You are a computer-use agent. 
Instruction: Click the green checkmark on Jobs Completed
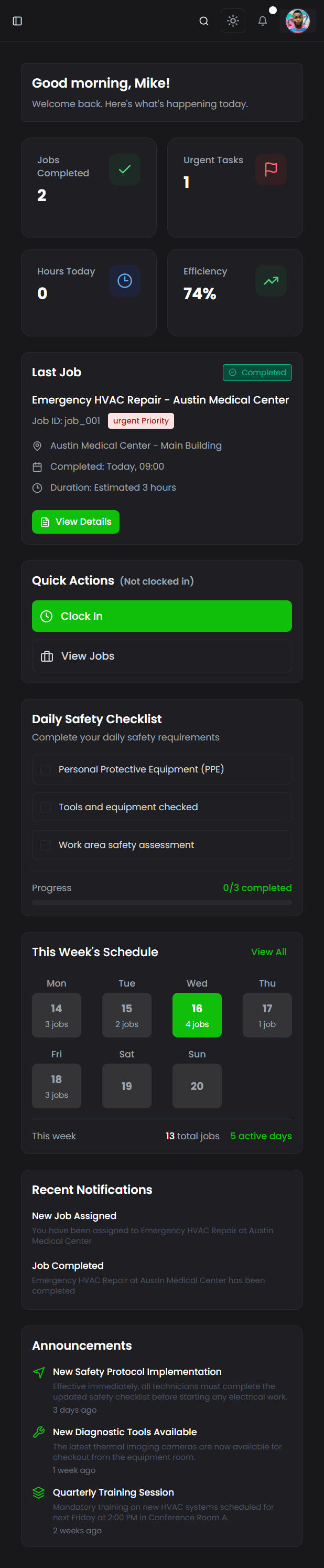pos(125,169)
